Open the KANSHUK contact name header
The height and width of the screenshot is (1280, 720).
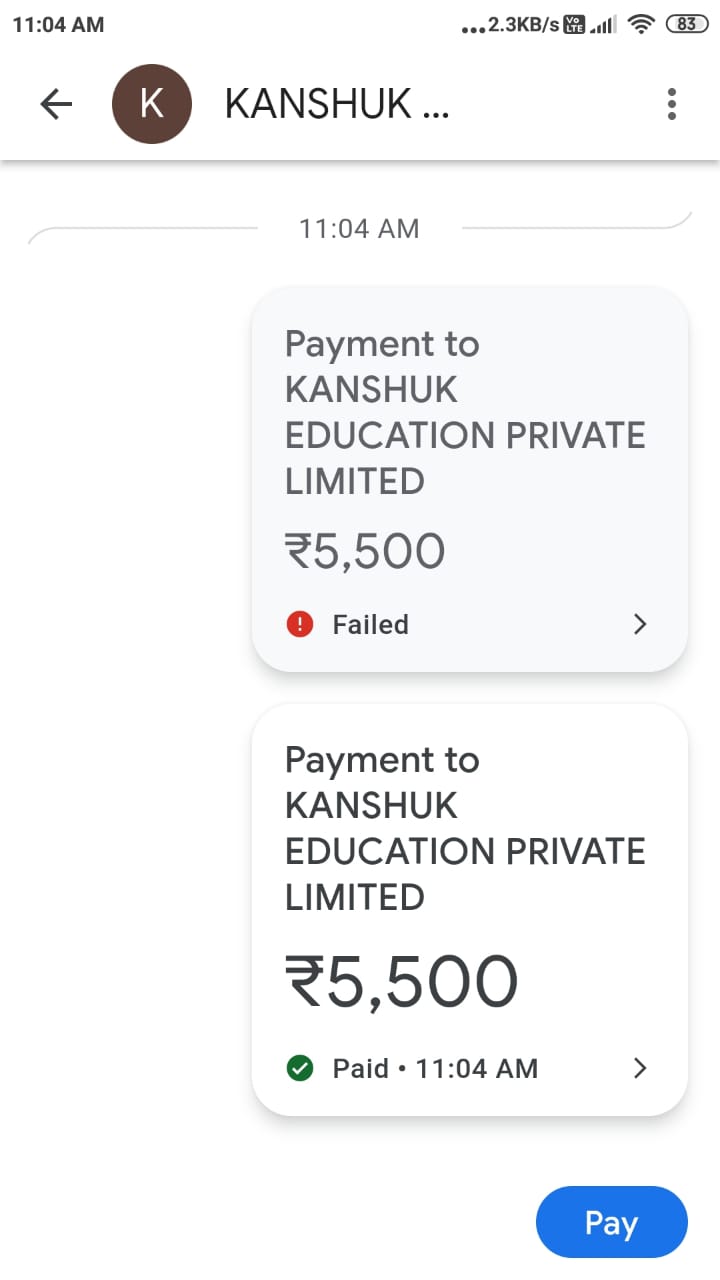(337, 104)
